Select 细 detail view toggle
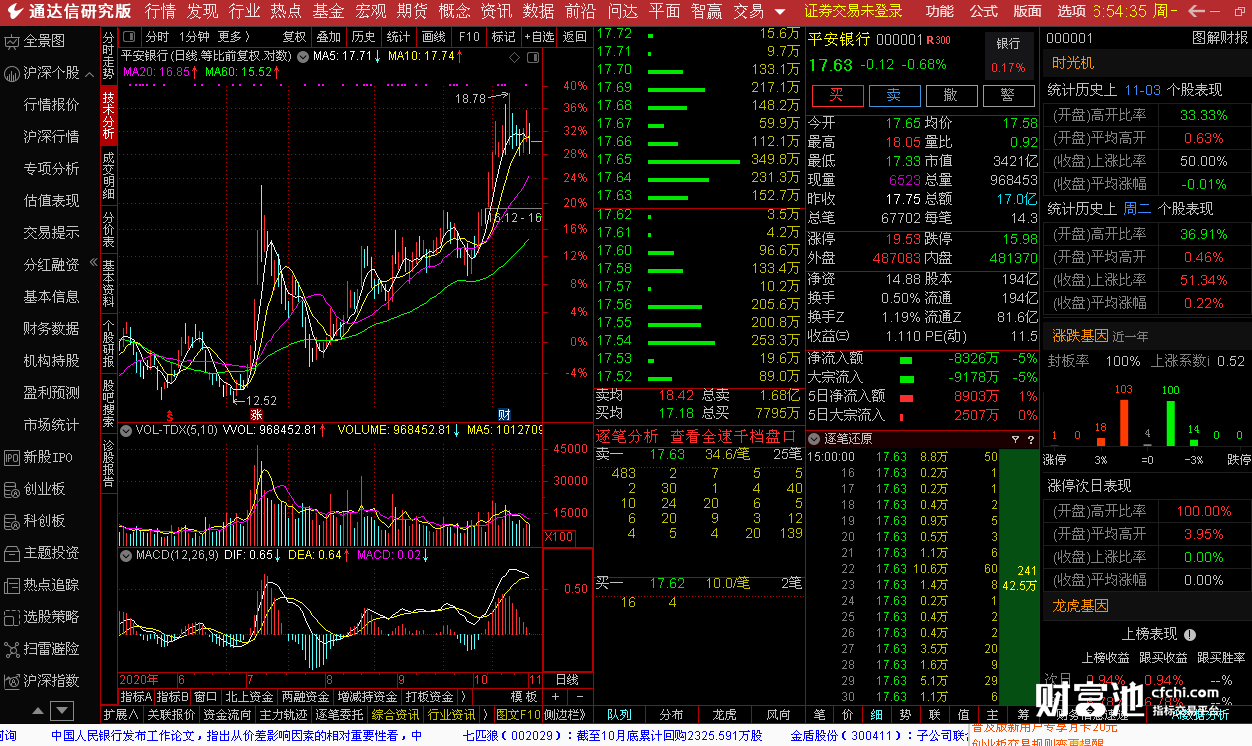Viewport: 1252px width, 746px height. (877, 715)
